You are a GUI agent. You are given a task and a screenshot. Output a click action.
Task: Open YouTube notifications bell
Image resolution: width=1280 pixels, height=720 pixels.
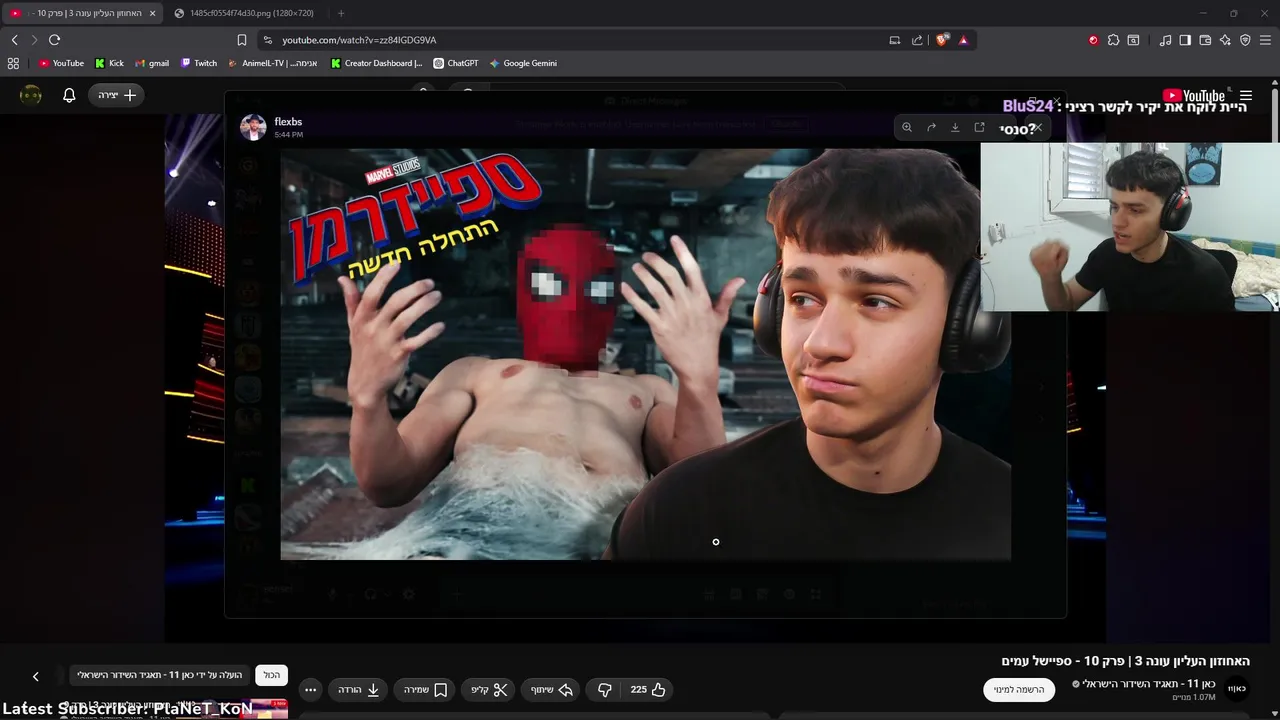[69, 95]
